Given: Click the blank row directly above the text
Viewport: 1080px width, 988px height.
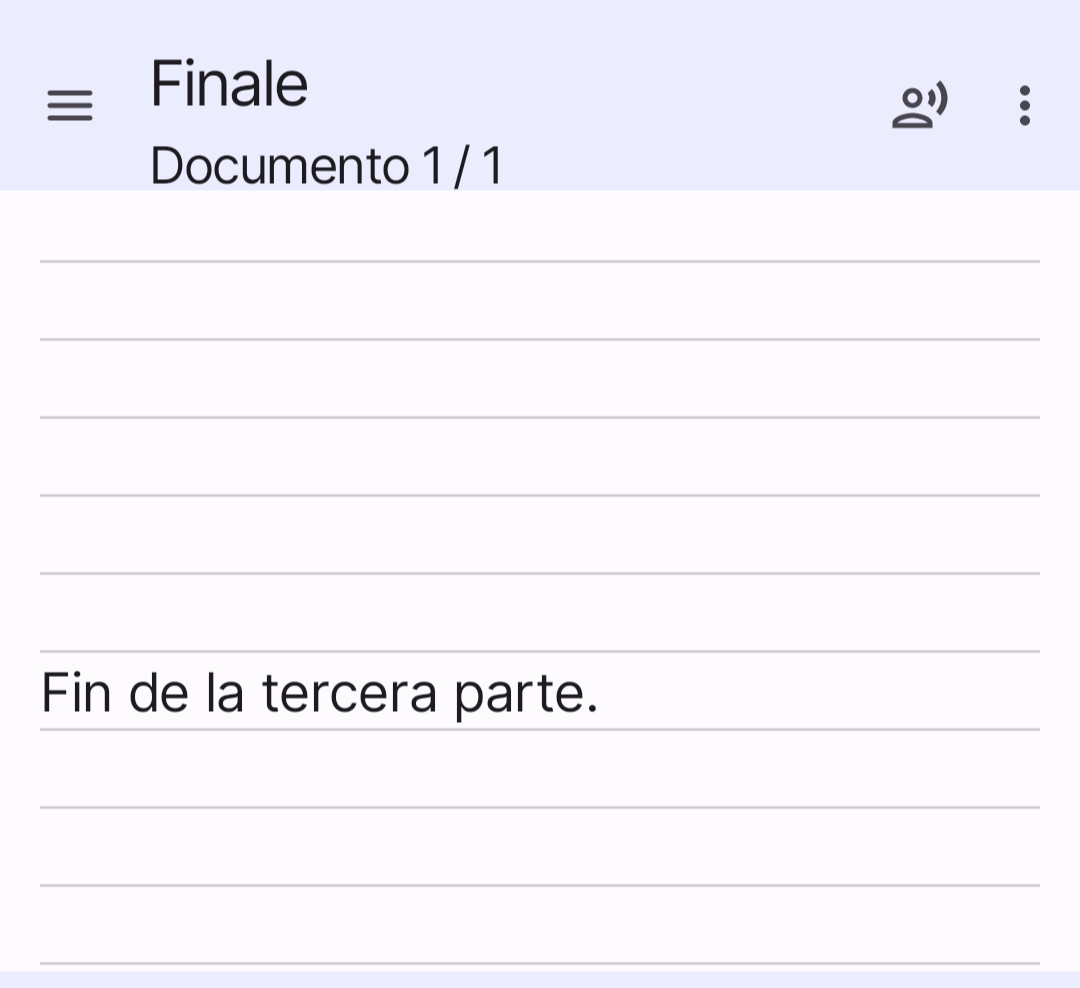Looking at the screenshot, I should click(x=540, y=613).
